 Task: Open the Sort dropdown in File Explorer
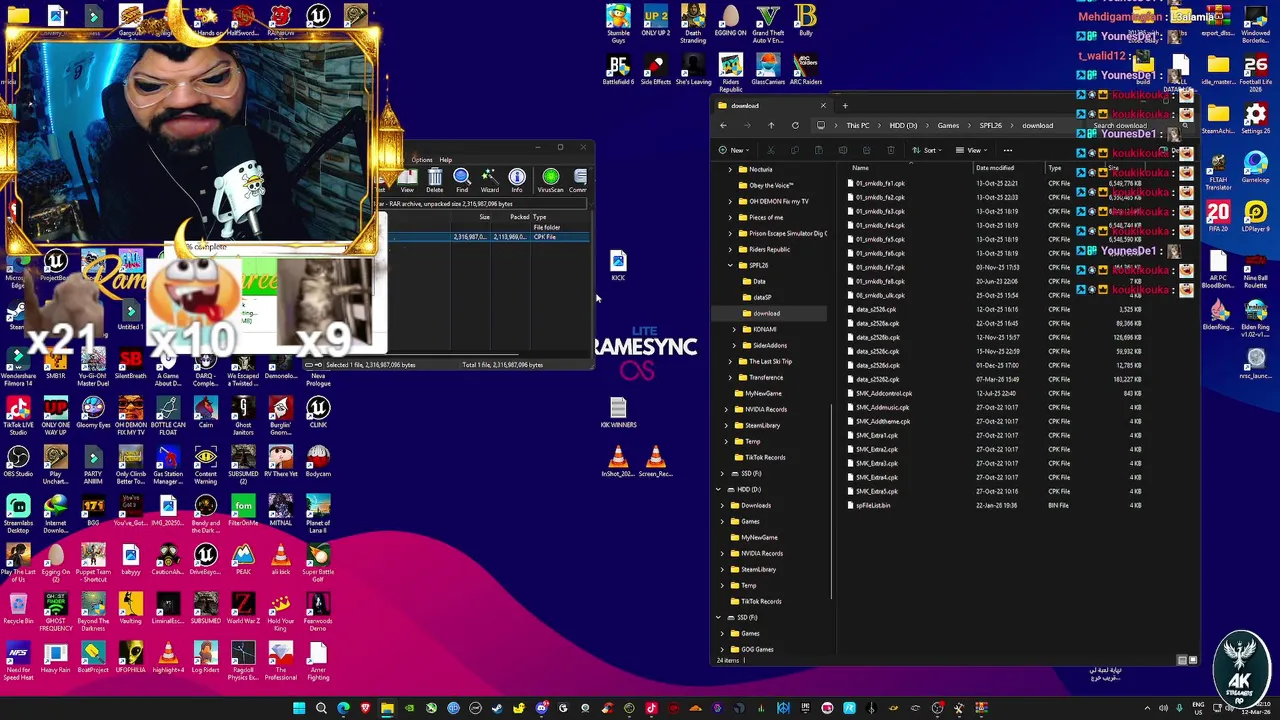point(929,151)
